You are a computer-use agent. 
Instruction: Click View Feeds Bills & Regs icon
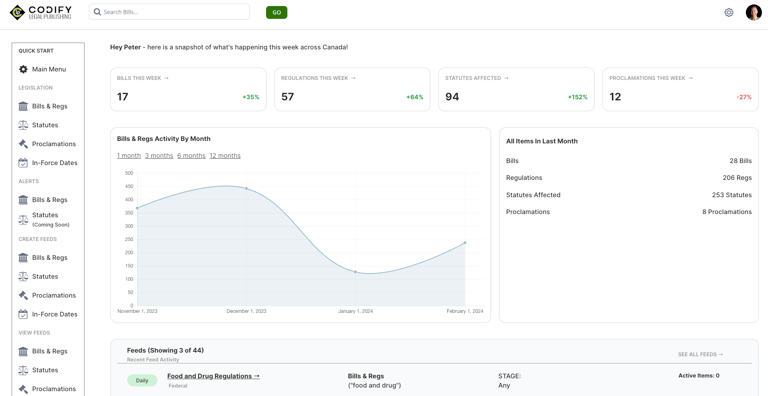23,351
